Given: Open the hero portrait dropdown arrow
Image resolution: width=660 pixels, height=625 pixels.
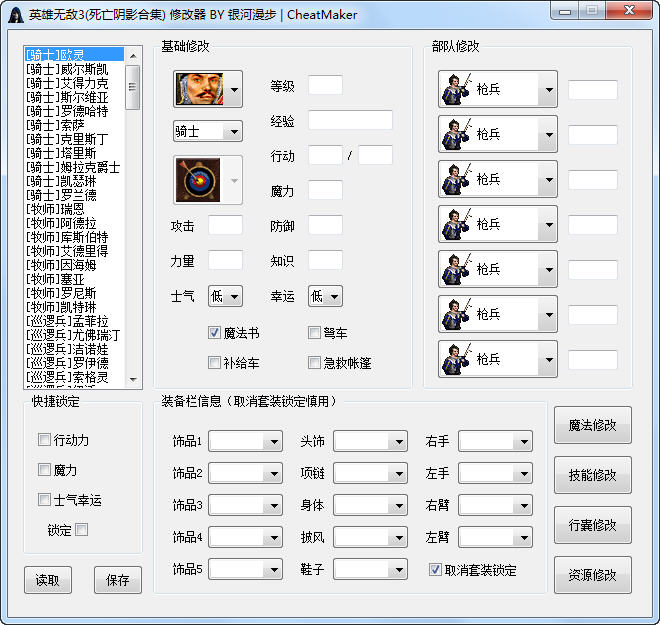Looking at the screenshot, I should (x=234, y=89).
